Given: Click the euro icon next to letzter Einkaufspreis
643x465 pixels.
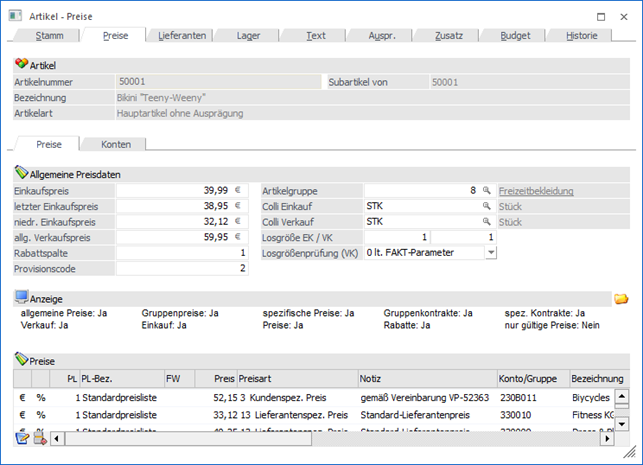Looking at the screenshot, I should (240, 205).
